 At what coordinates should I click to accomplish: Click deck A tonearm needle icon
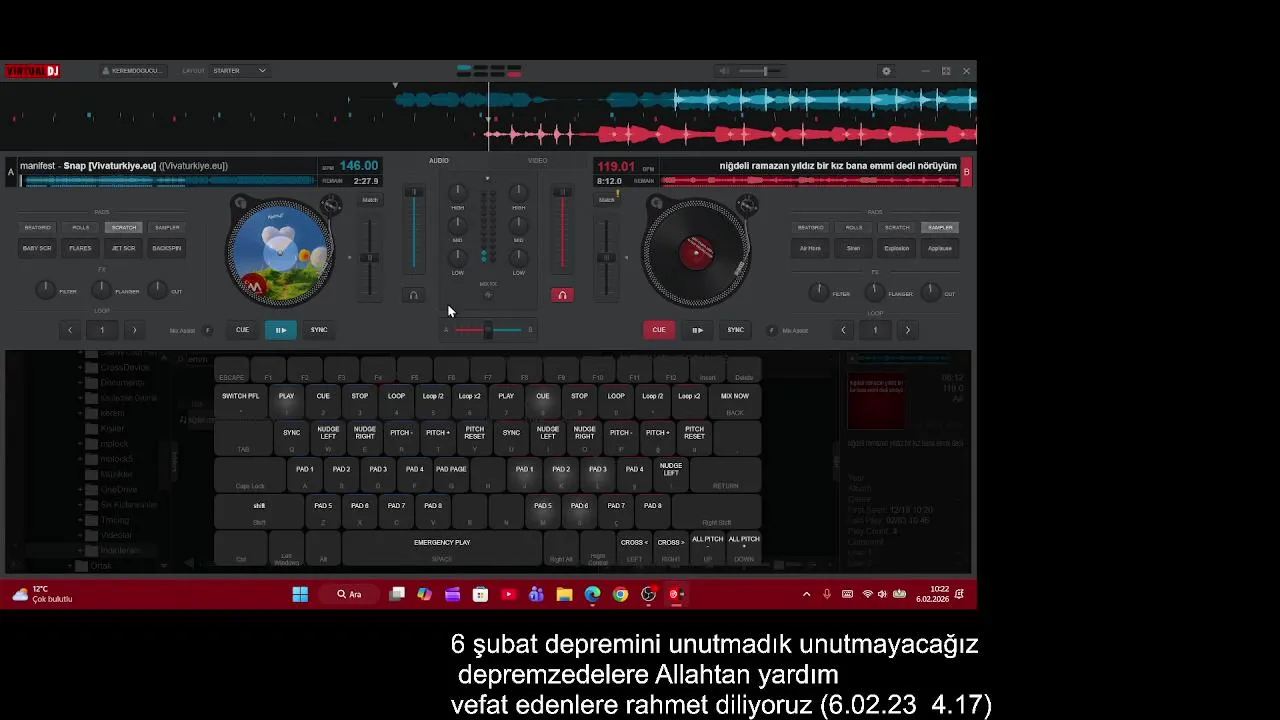tap(330, 205)
